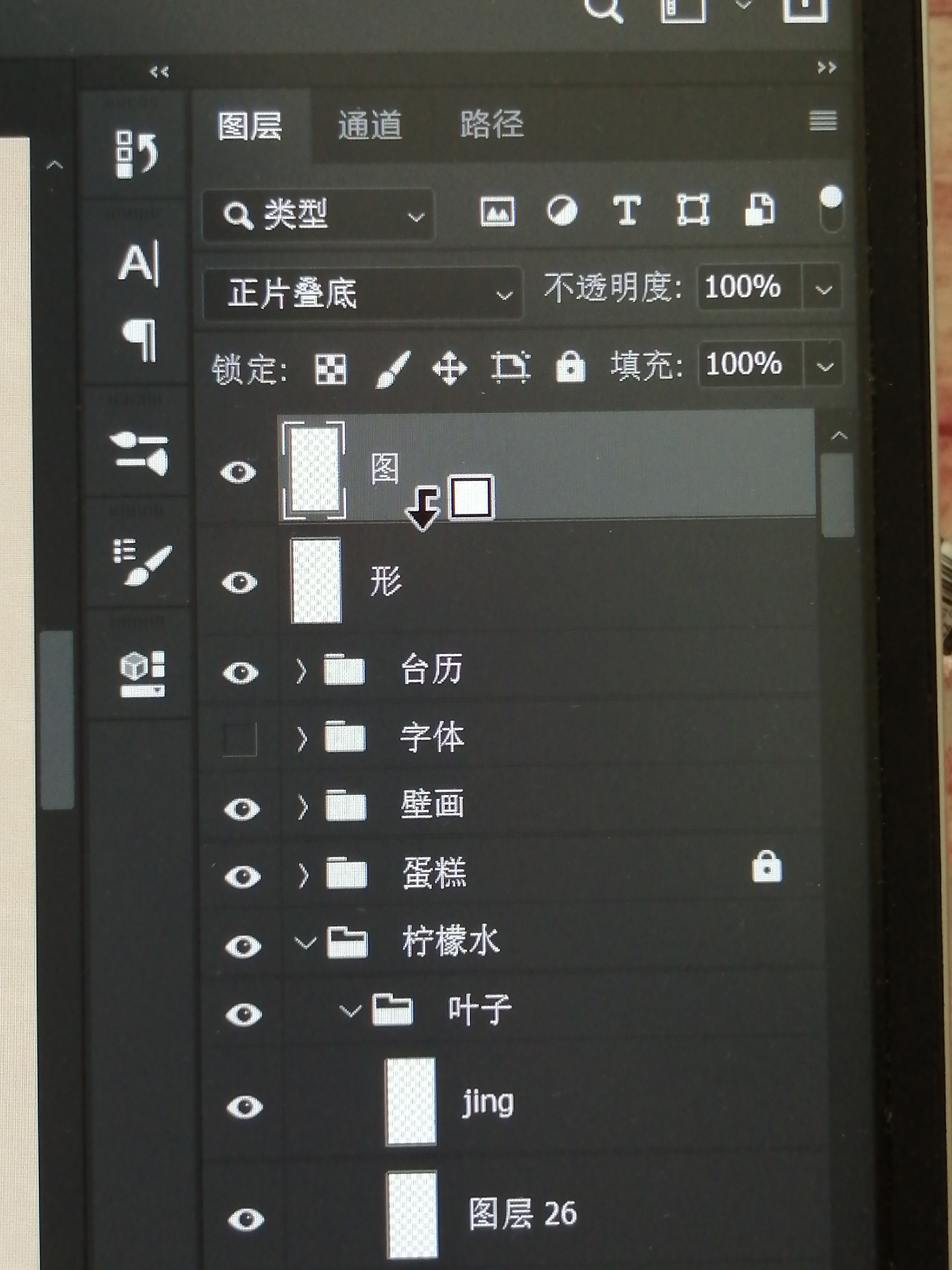
Task: Switch to the 图层 tab
Action: click(x=250, y=126)
